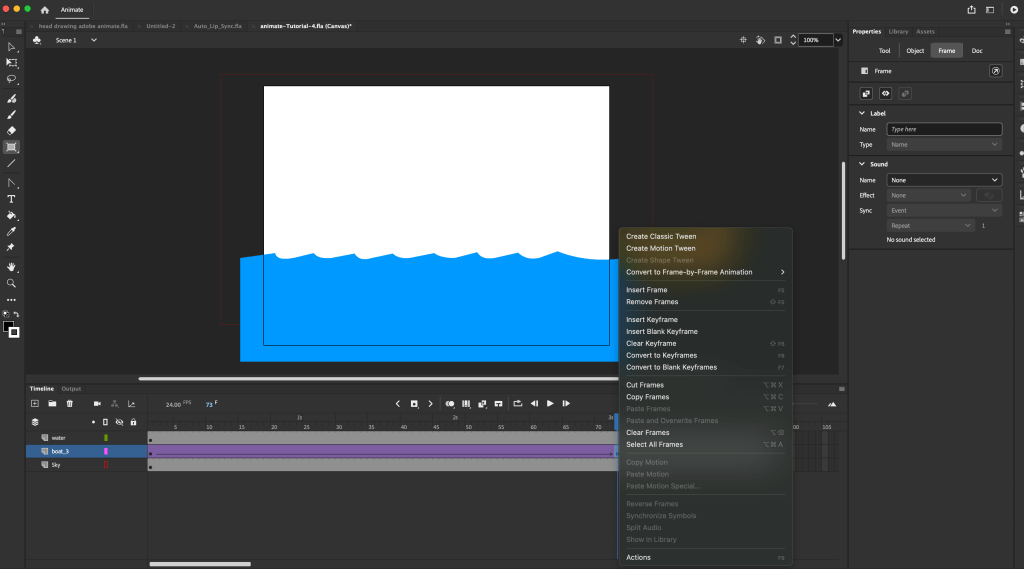Select the Eraser tool
This screenshot has height=569, width=1024.
(x=12, y=130)
